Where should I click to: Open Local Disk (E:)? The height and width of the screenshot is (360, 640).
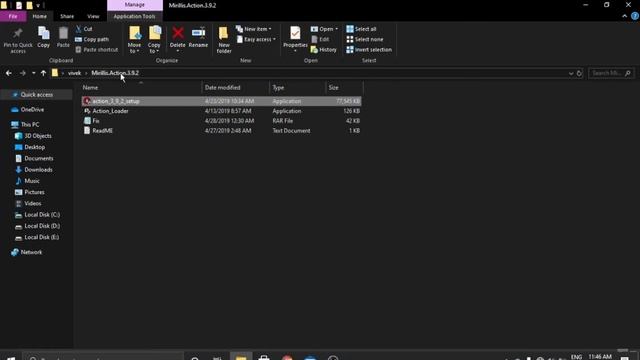(x=41, y=237)
